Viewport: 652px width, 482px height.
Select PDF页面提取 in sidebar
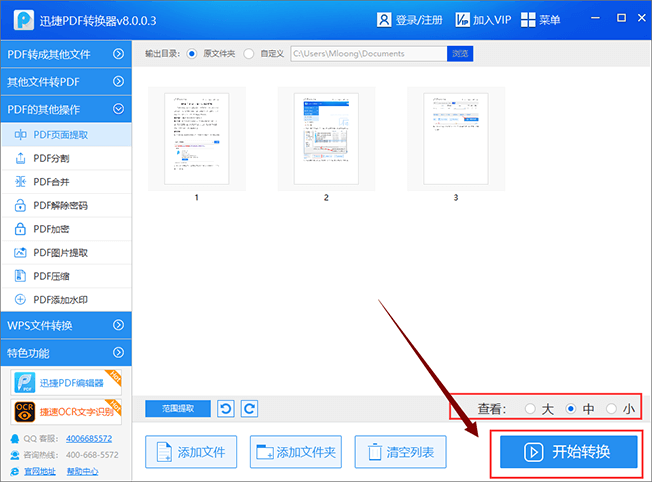coord(66,135)
